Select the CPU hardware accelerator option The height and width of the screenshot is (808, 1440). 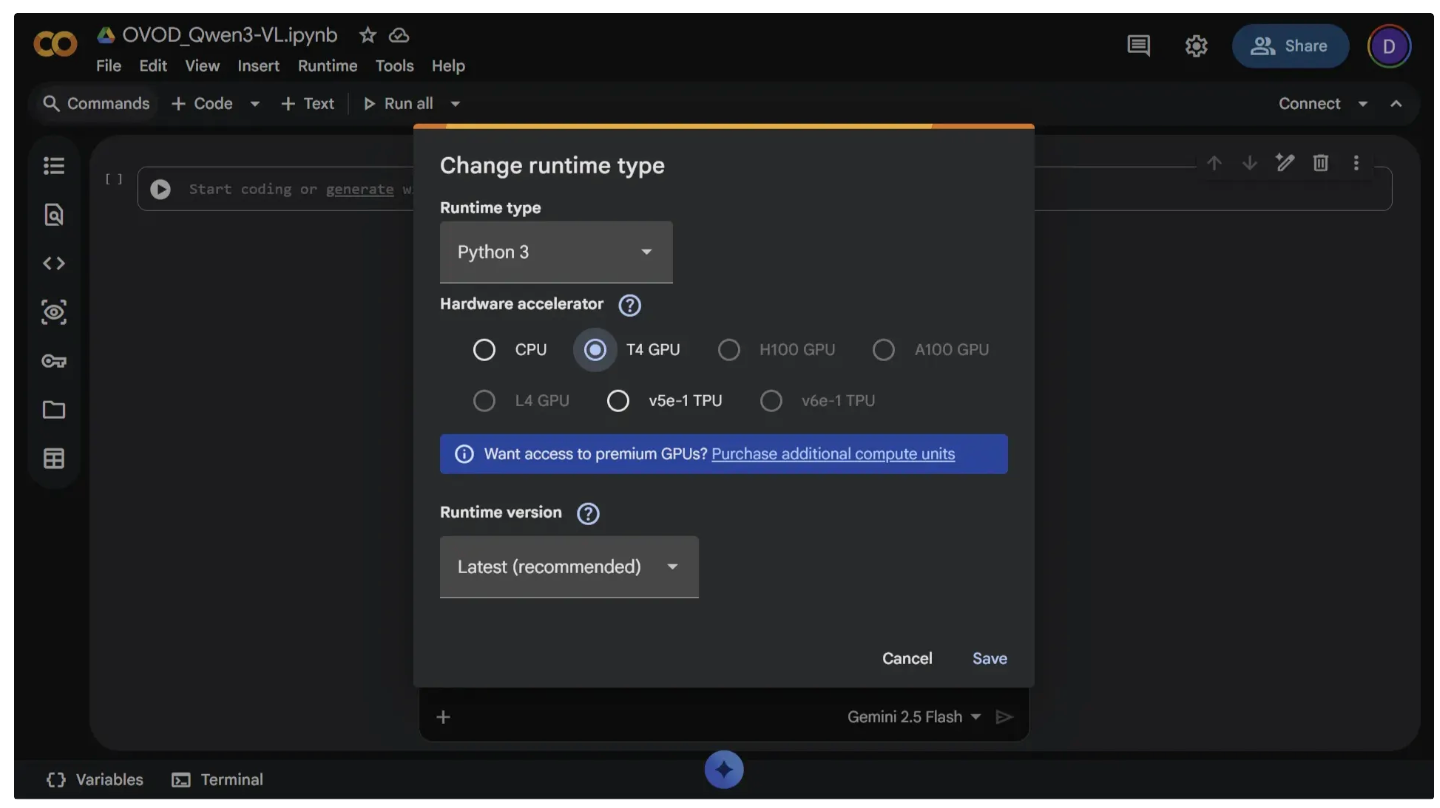coord(485,350)
